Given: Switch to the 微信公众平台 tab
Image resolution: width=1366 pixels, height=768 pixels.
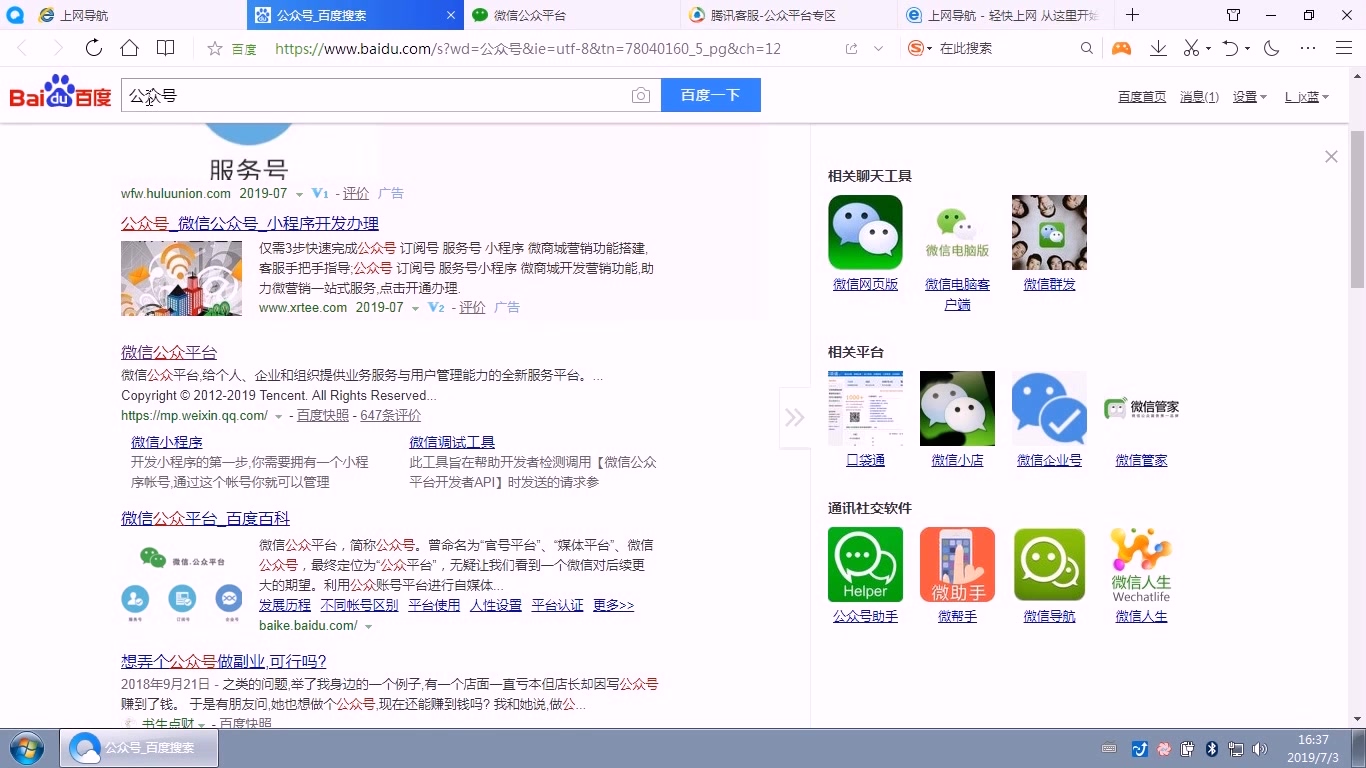Looking at the screenshot, I should click(x=573, y=15).
